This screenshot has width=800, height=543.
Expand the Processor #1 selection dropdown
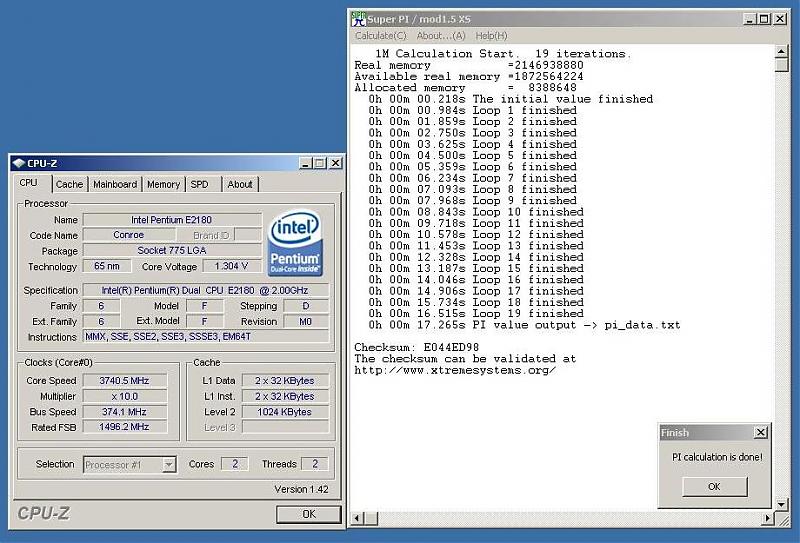169,464
